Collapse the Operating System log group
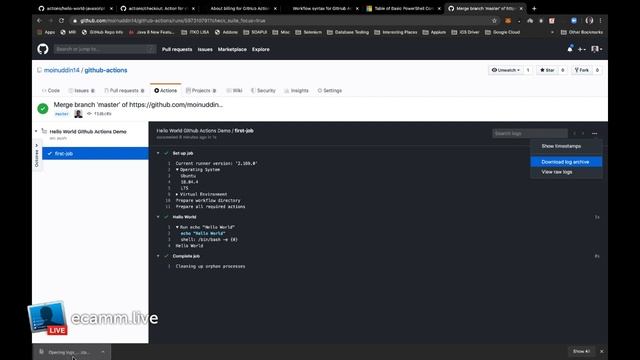 177,169
